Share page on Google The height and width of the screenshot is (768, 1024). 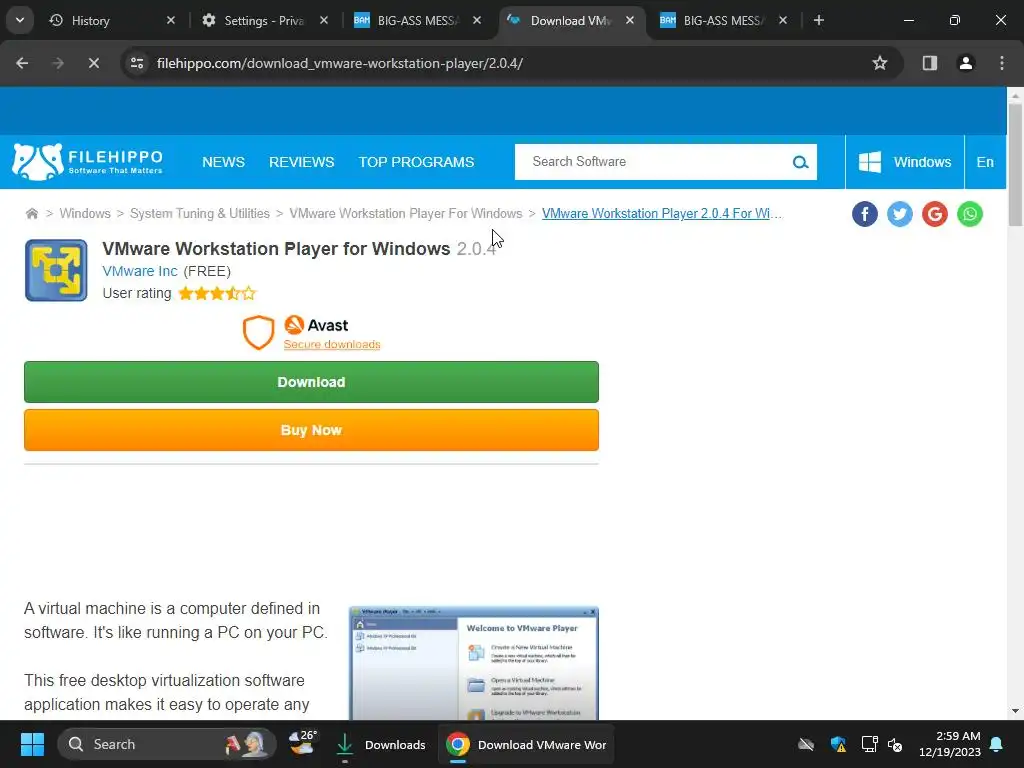pyautogui.click(x=935, y=214)
